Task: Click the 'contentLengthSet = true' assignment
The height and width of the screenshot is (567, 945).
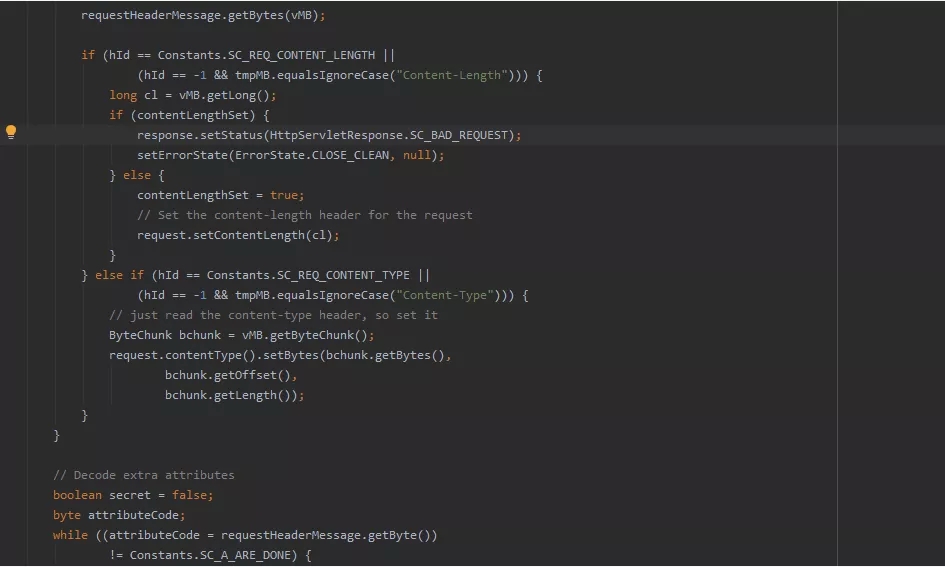Action: (220, 195)
